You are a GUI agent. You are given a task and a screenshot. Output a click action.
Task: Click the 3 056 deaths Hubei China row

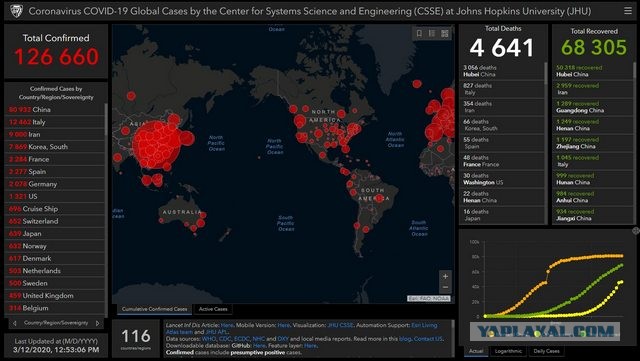coord(502,71)
